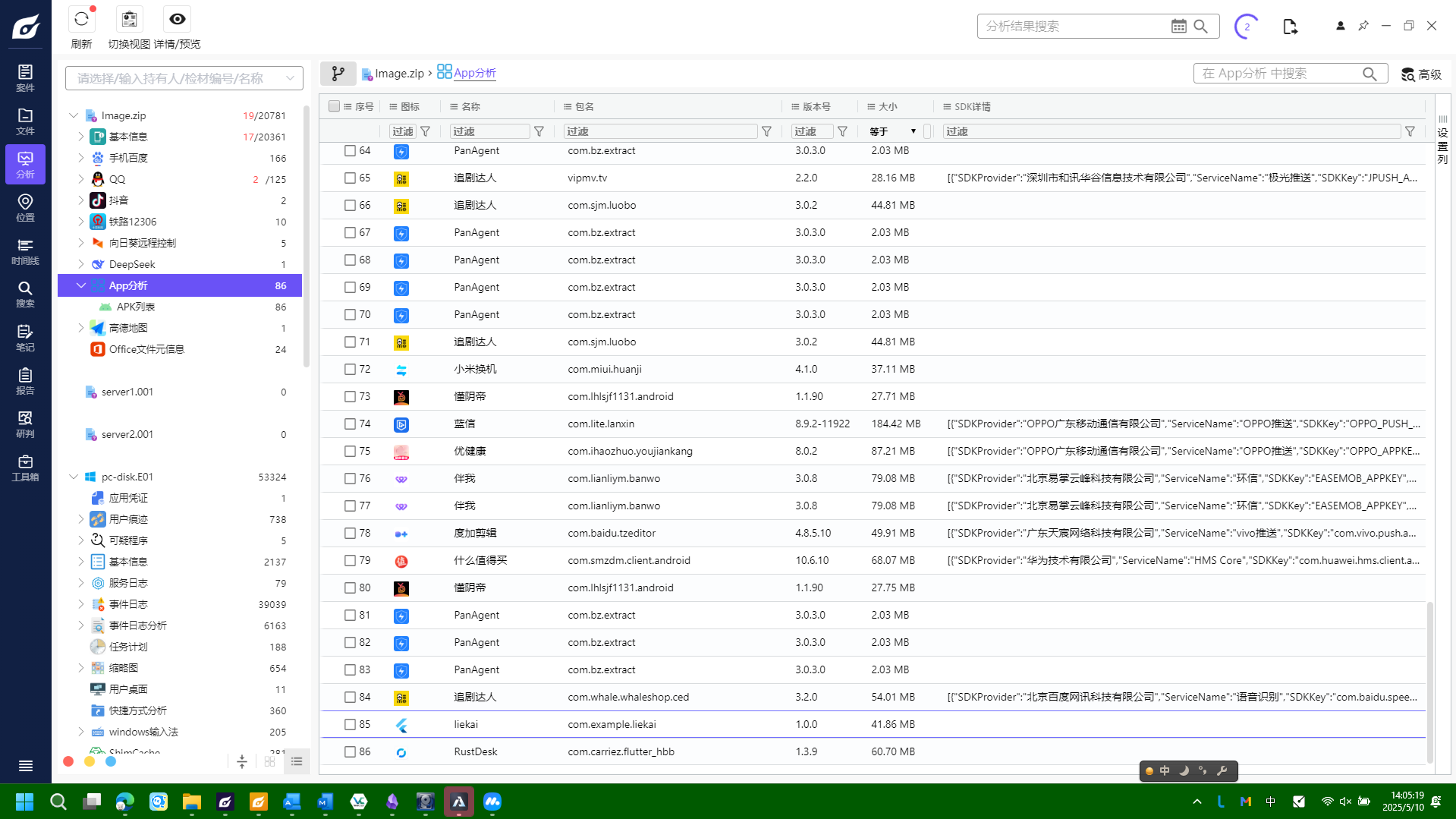Open the 时间线 sidebar section
Screen dimensions: 1456x819
25,250
